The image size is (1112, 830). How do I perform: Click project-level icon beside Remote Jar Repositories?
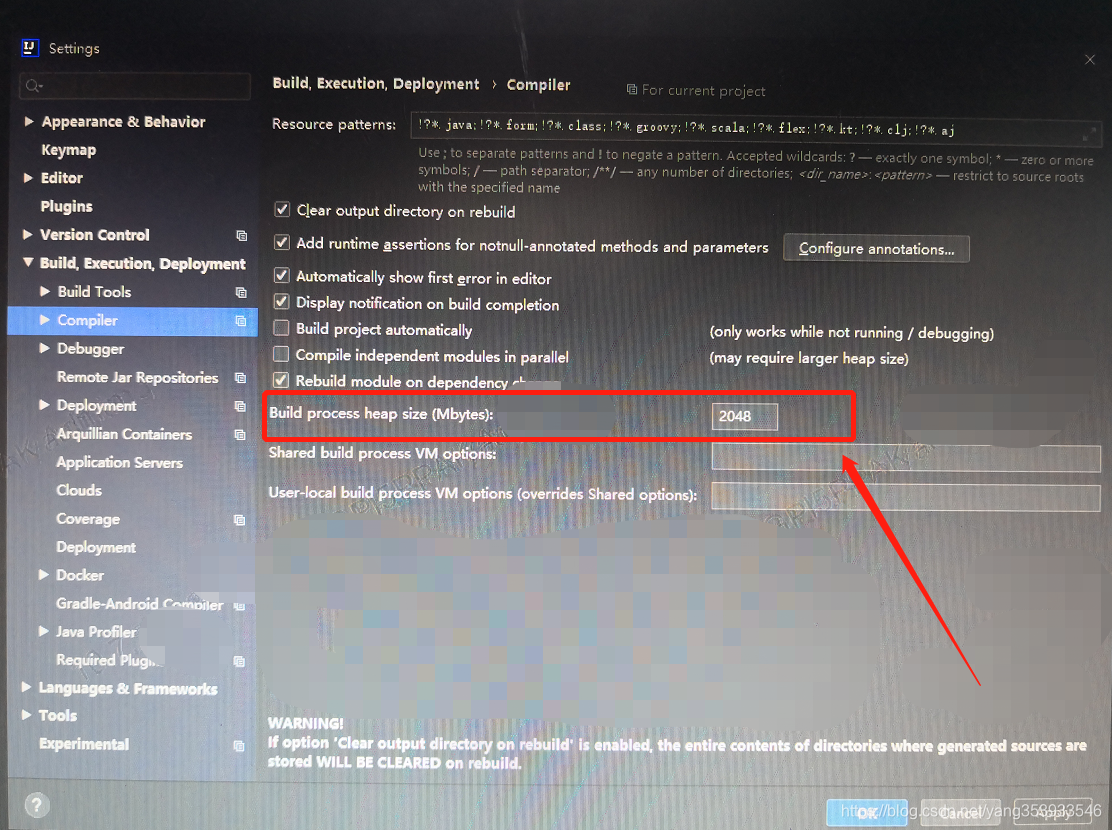click(x=240, y=378)
